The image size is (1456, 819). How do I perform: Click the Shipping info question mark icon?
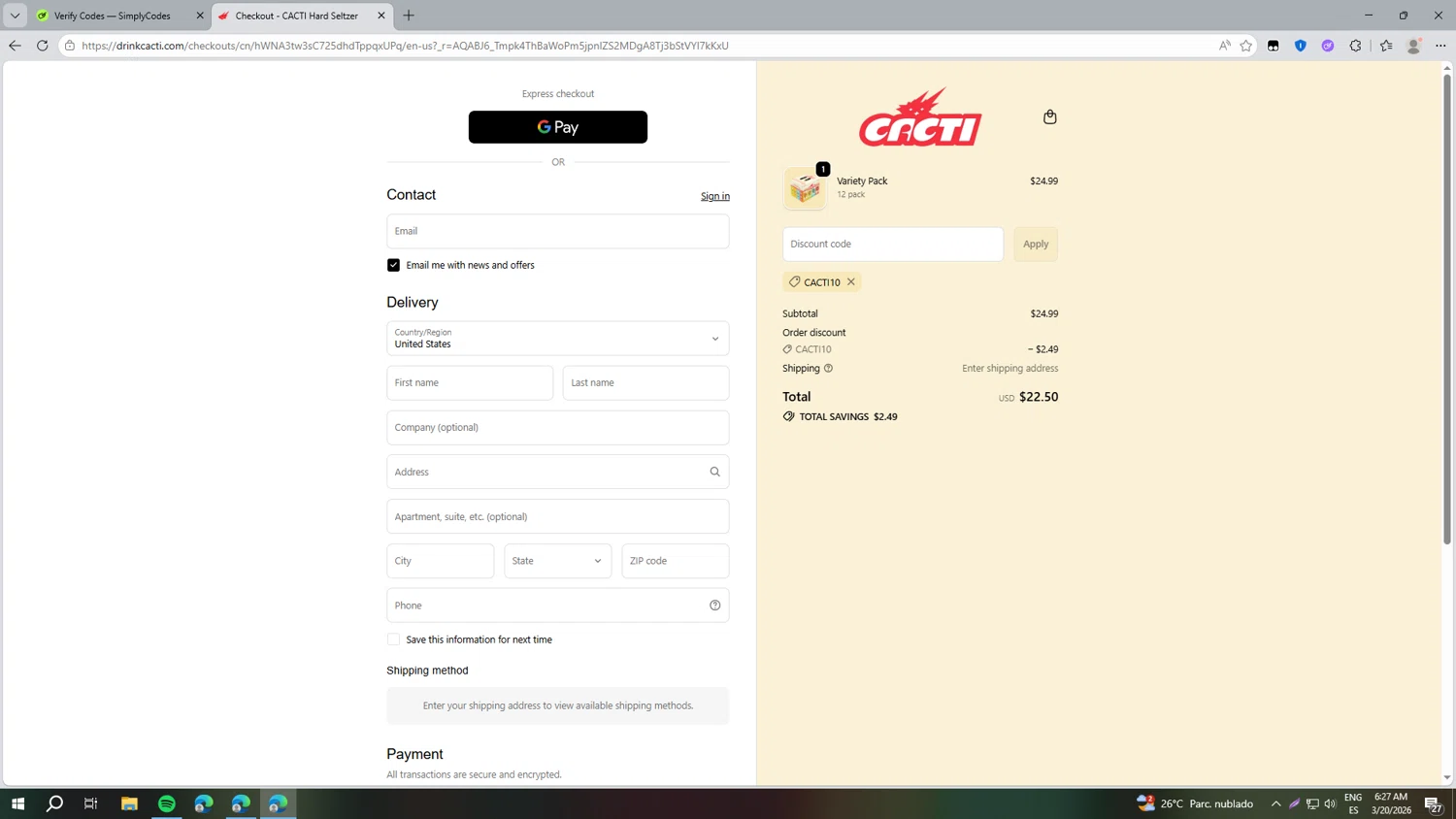coord(828,369)
